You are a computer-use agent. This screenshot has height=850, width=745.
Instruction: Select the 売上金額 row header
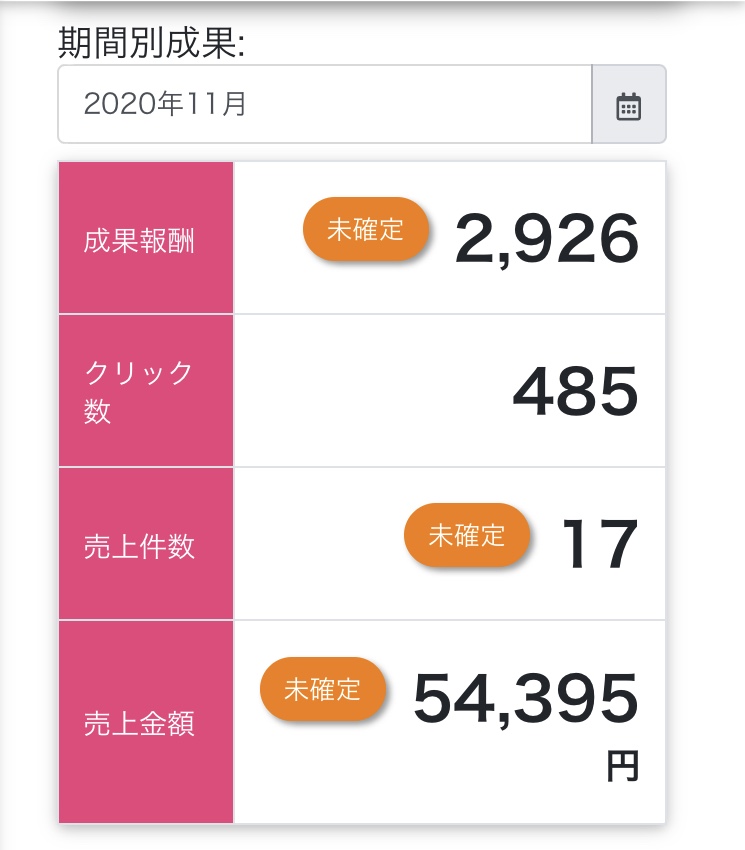tap(146, 722)
